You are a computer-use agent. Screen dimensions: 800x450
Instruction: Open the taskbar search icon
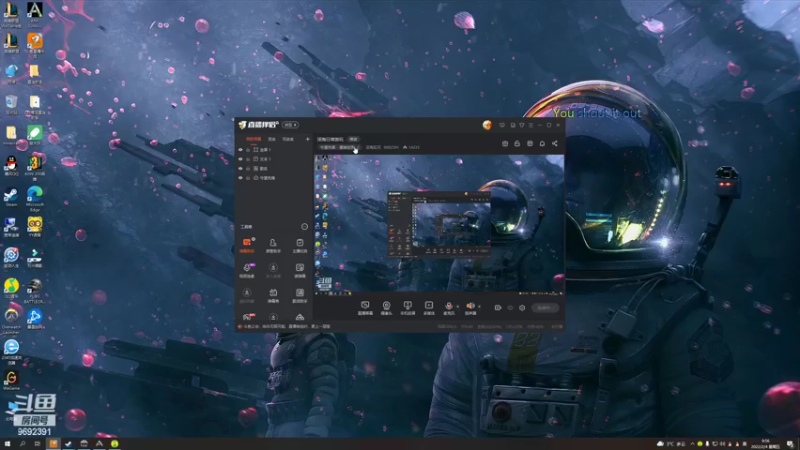(x=22, y=444)
